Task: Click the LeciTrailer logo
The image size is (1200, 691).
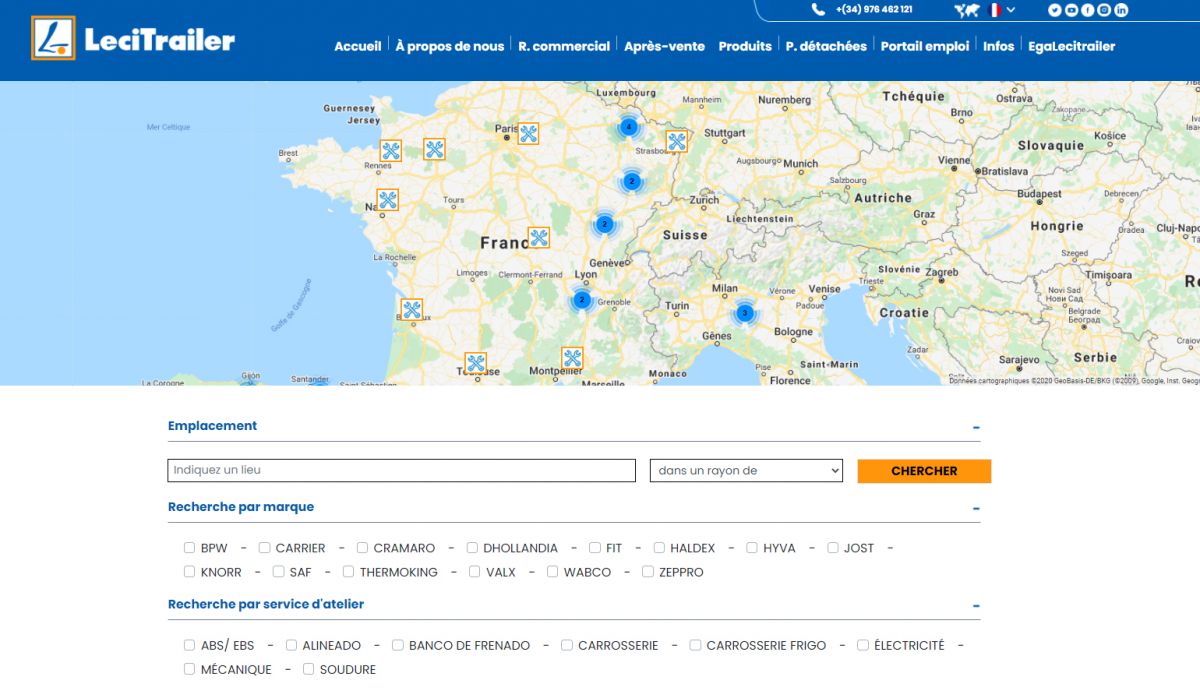Action: (x=133, y=38)
